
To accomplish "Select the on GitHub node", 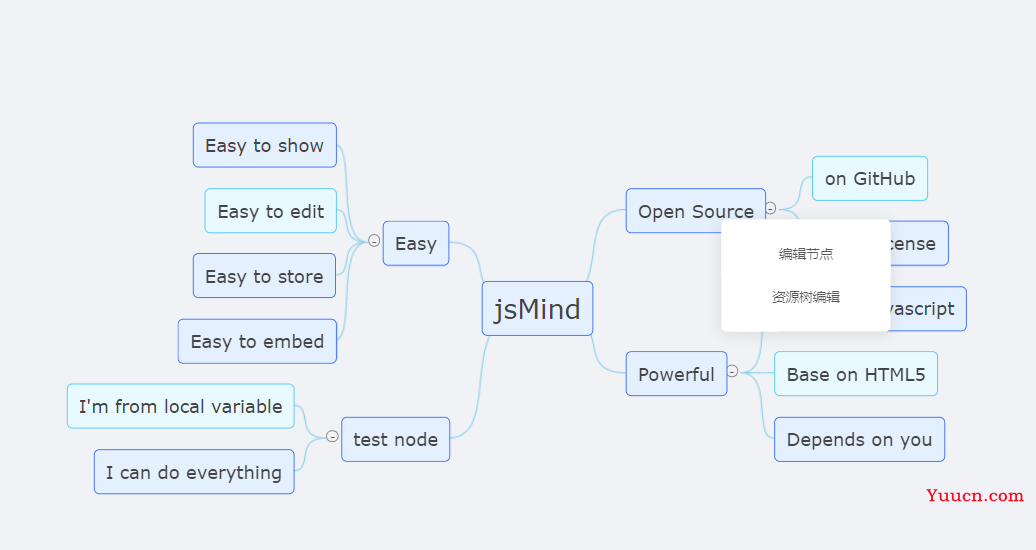I will [x=870, y=178].
